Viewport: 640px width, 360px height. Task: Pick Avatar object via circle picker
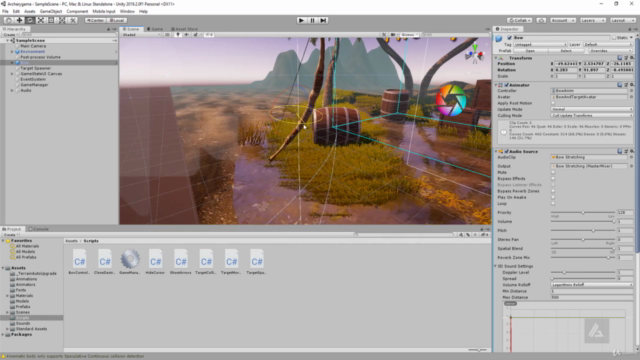click(631, 97)
